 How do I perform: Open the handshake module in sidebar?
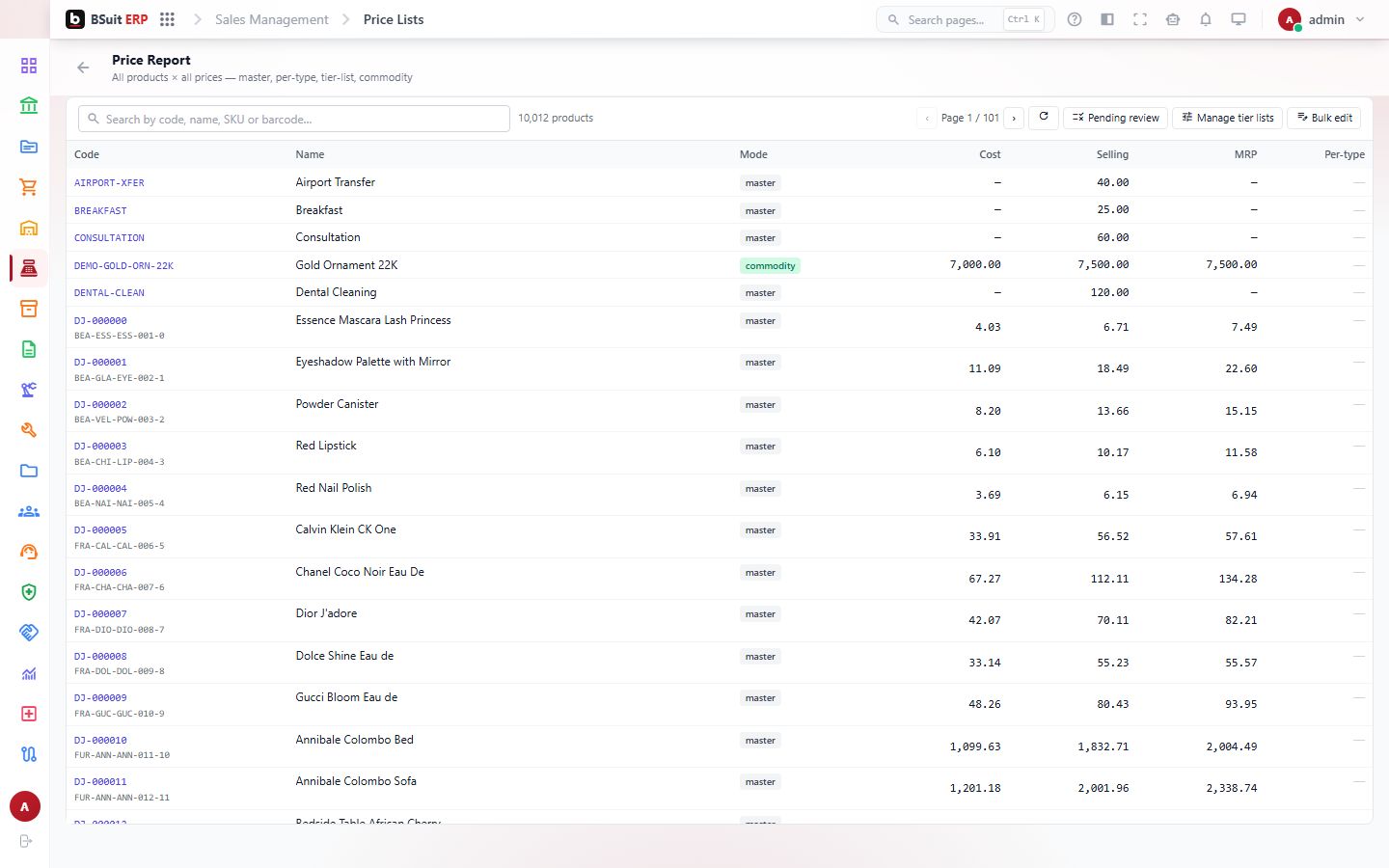pos(29,633)
